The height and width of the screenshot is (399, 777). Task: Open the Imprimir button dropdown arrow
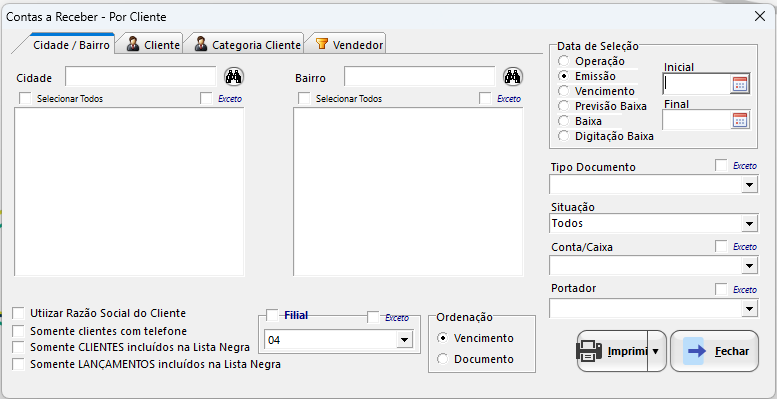tap(656, 351)
